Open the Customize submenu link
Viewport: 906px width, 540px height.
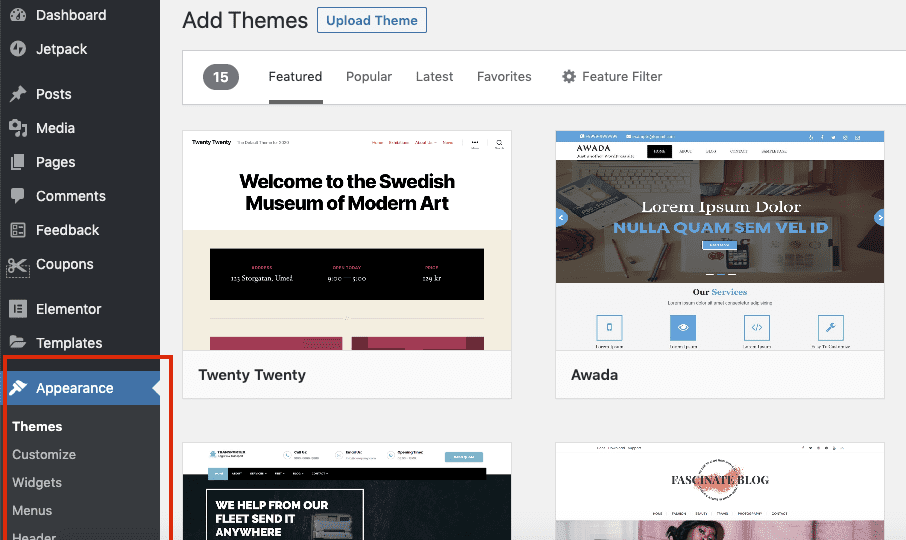coord(44,455)
